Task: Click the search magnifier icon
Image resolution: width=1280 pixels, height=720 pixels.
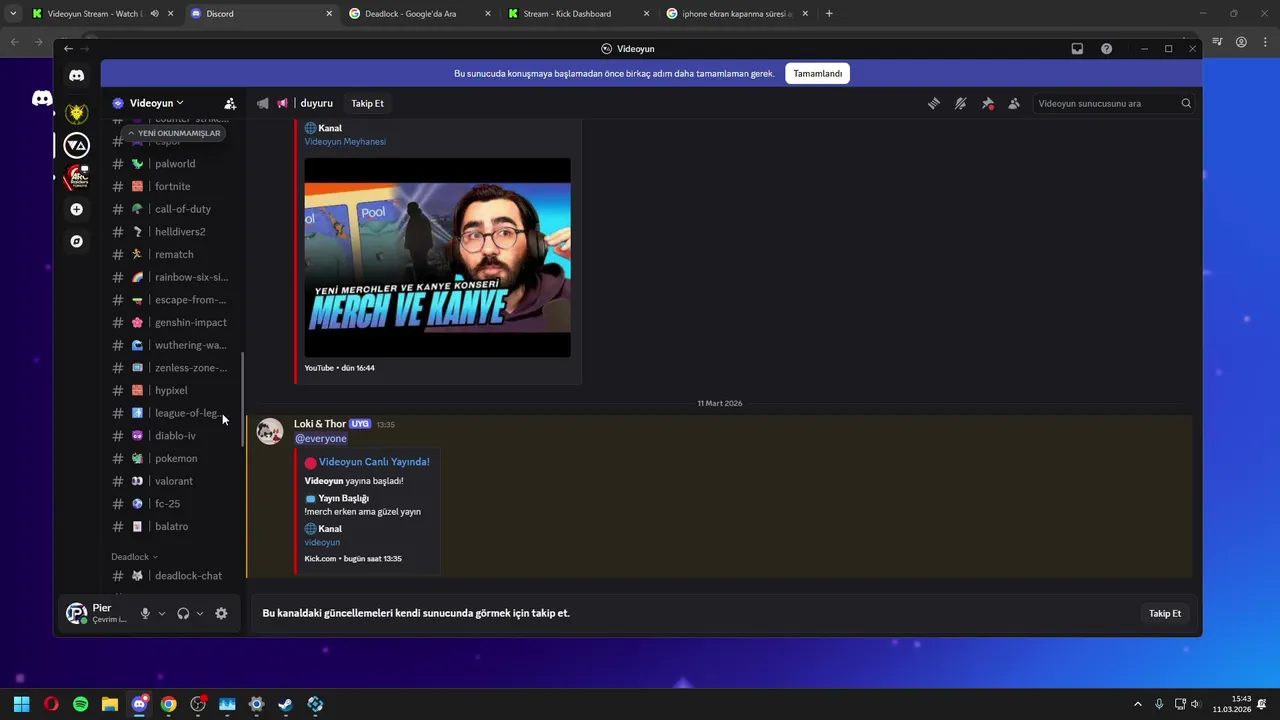Action: (1186, 103)
